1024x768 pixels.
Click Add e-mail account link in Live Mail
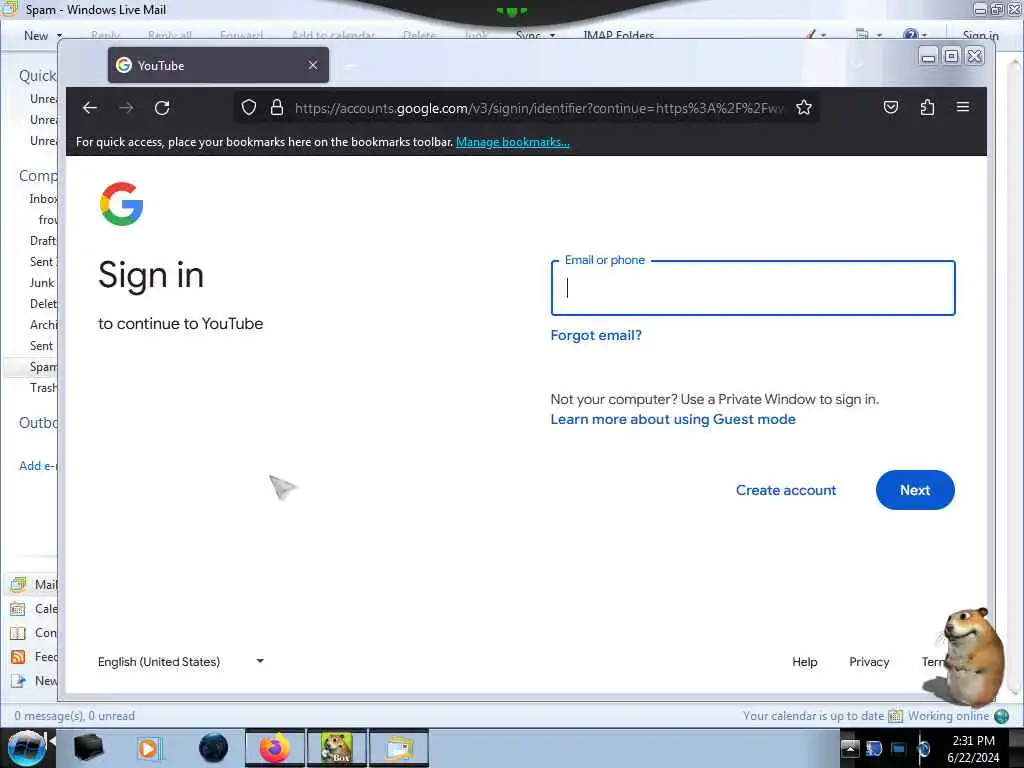coord(38,466)
